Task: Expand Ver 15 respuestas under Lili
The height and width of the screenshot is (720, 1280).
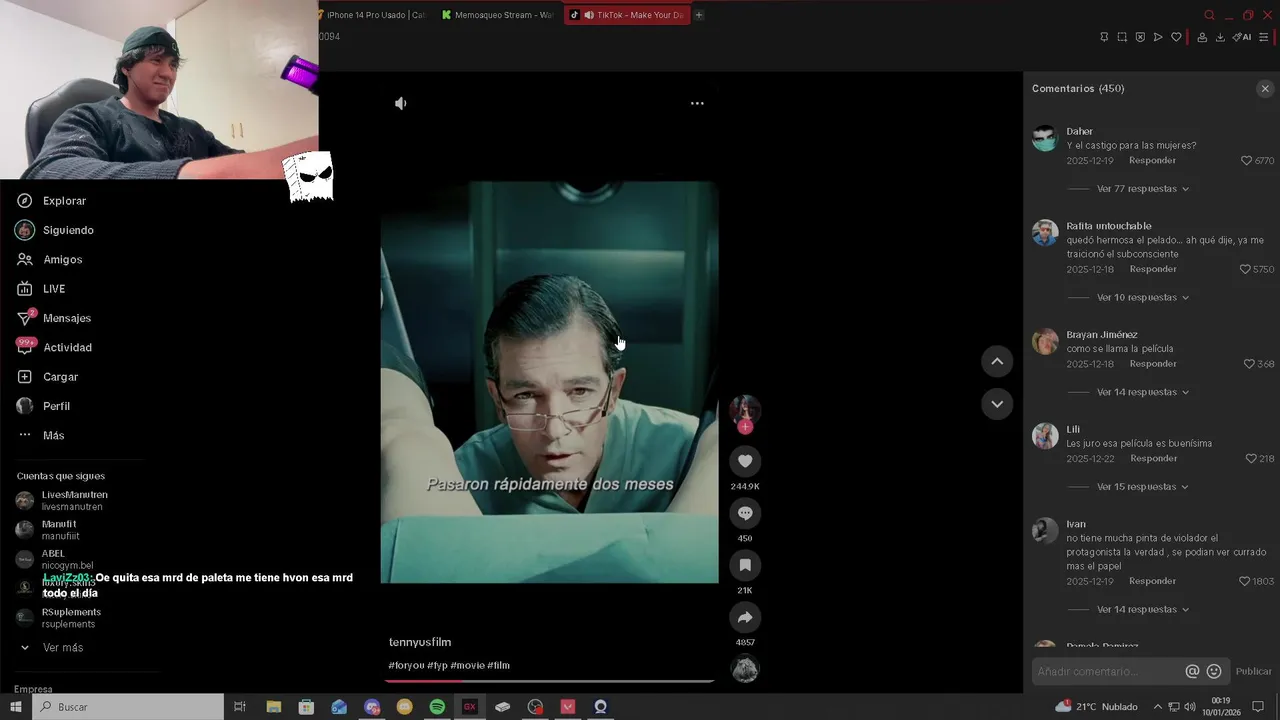Action: pyautogui.click(x=1143, y=487)
